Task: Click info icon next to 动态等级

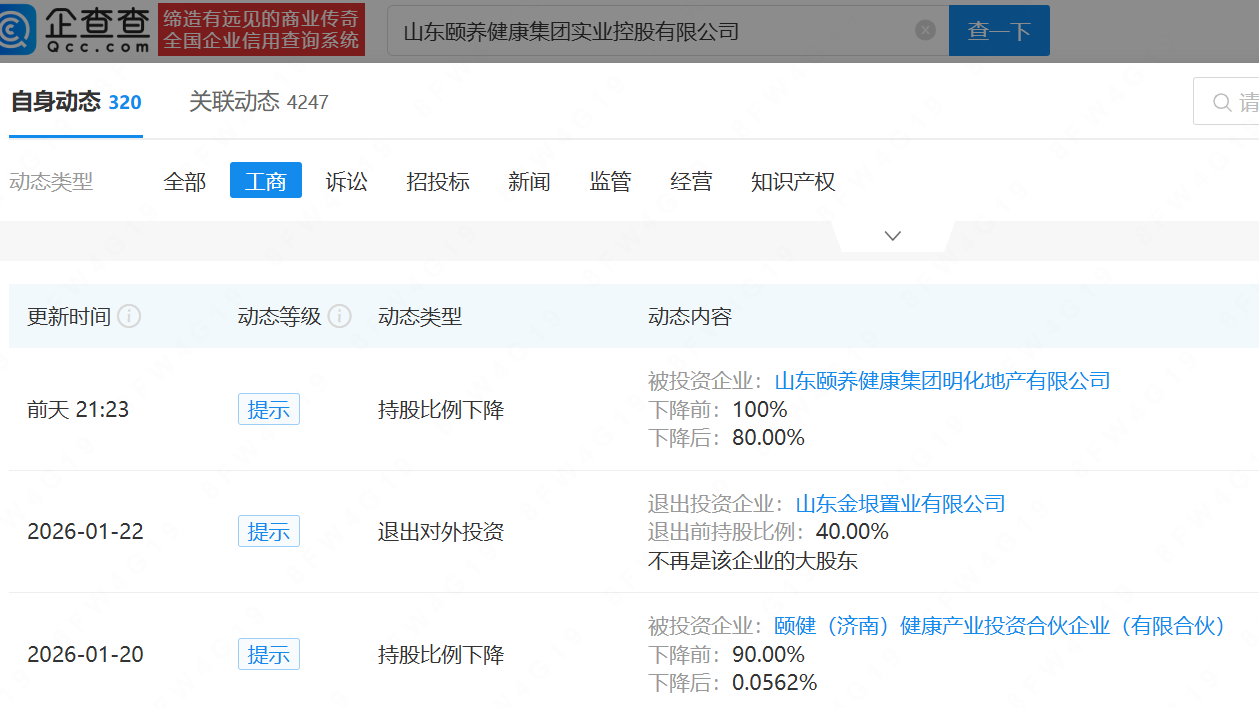Action: point(340,316)
